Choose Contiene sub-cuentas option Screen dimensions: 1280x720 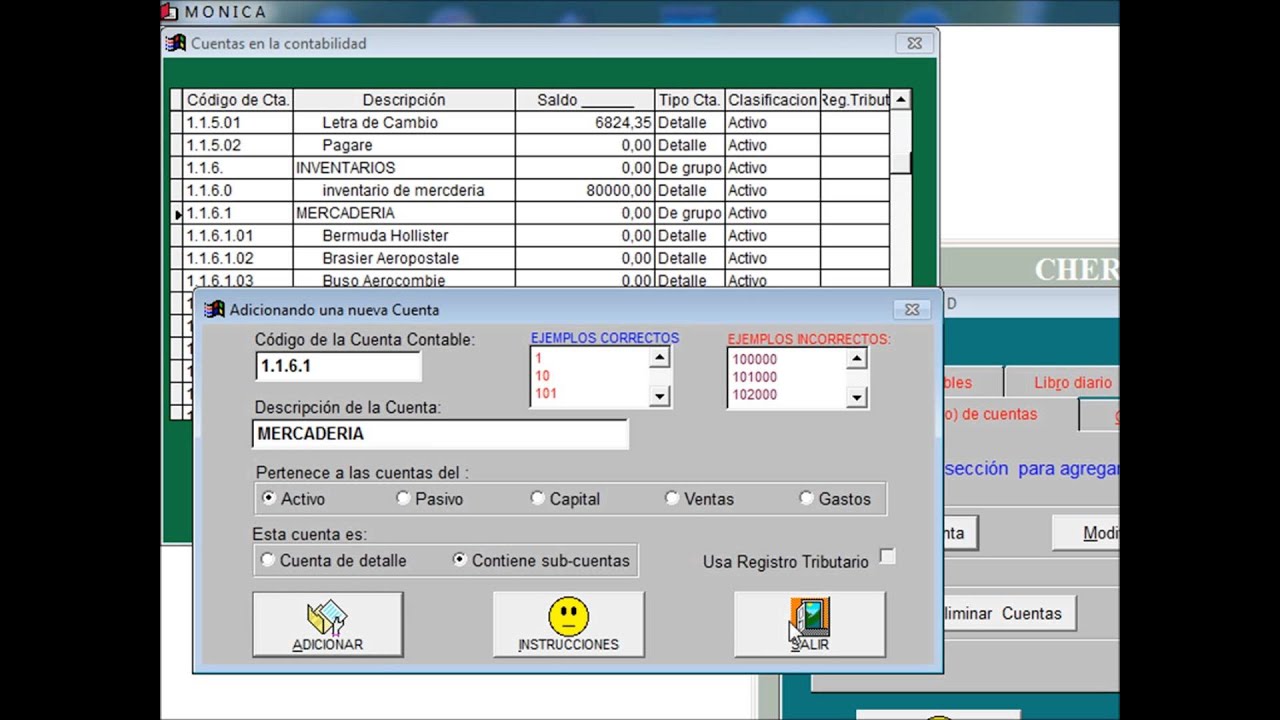459,560
